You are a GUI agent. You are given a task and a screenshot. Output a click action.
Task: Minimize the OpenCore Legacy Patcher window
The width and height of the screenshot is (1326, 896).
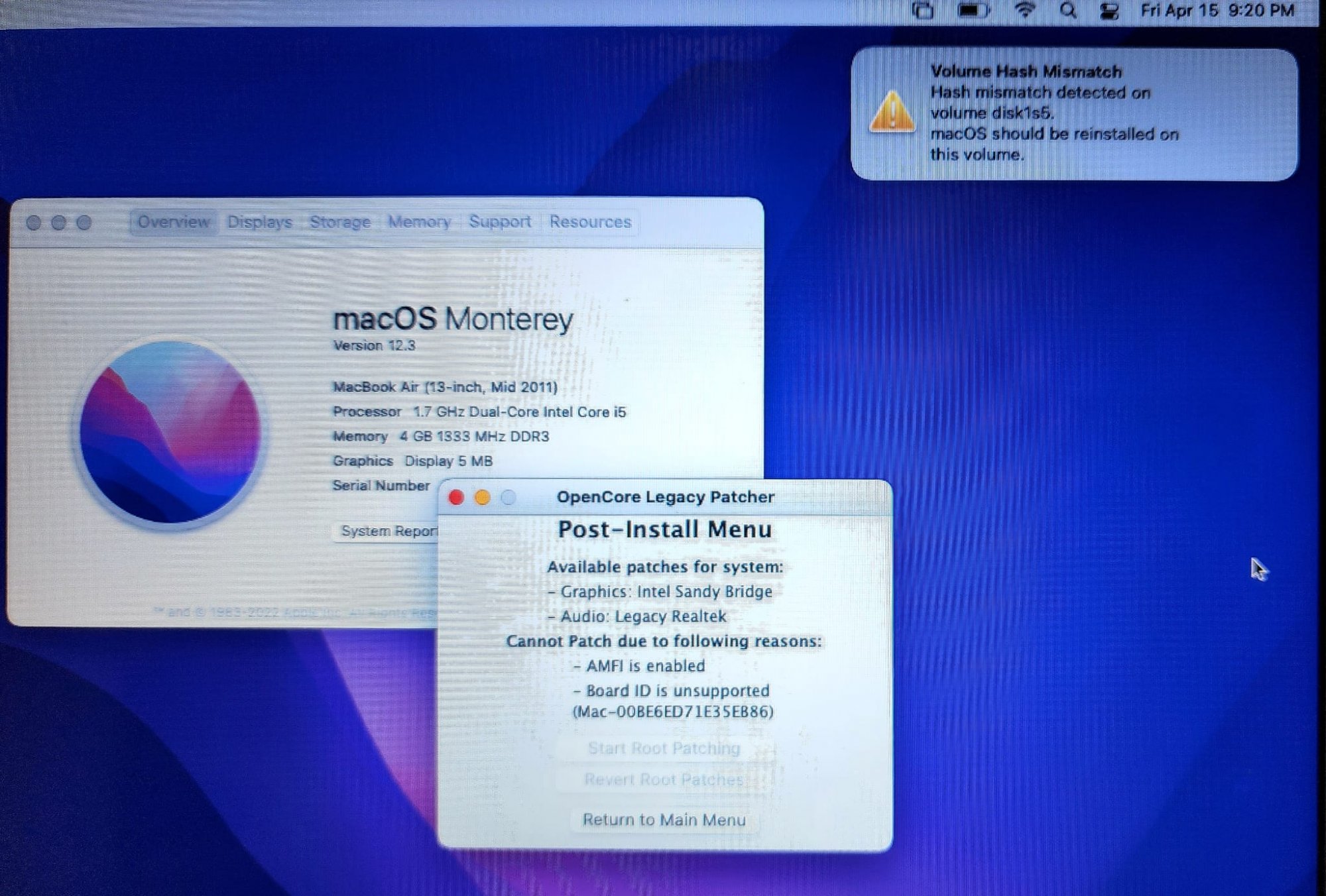(483, 497)
